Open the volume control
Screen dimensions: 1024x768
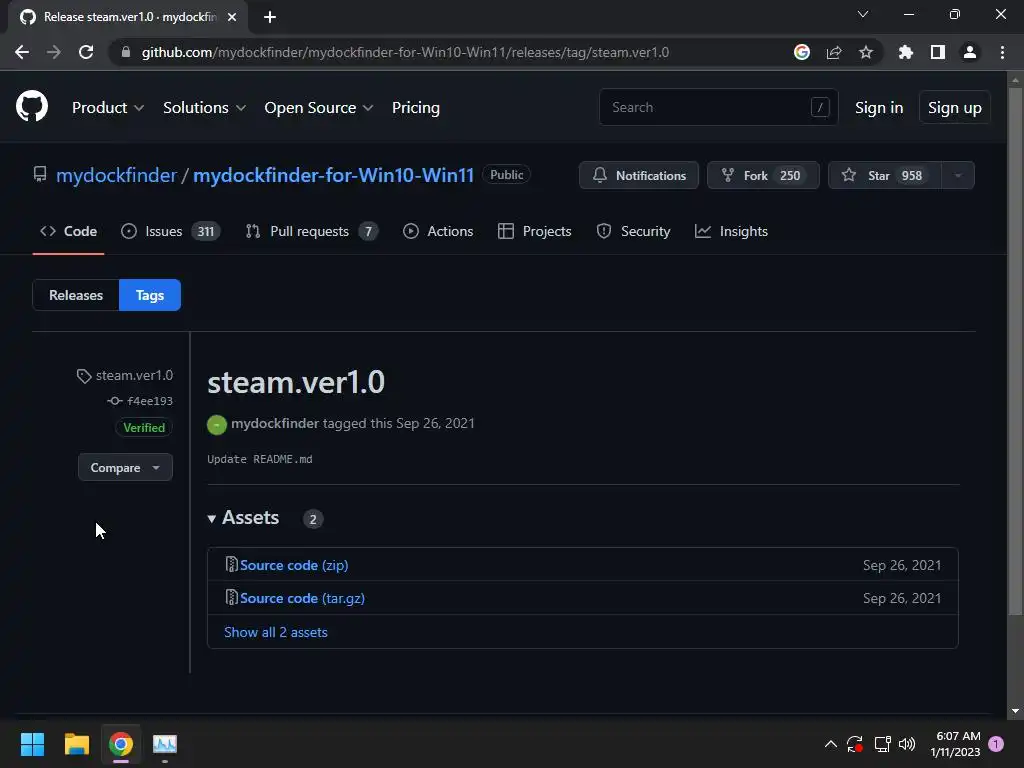[907, 744]
